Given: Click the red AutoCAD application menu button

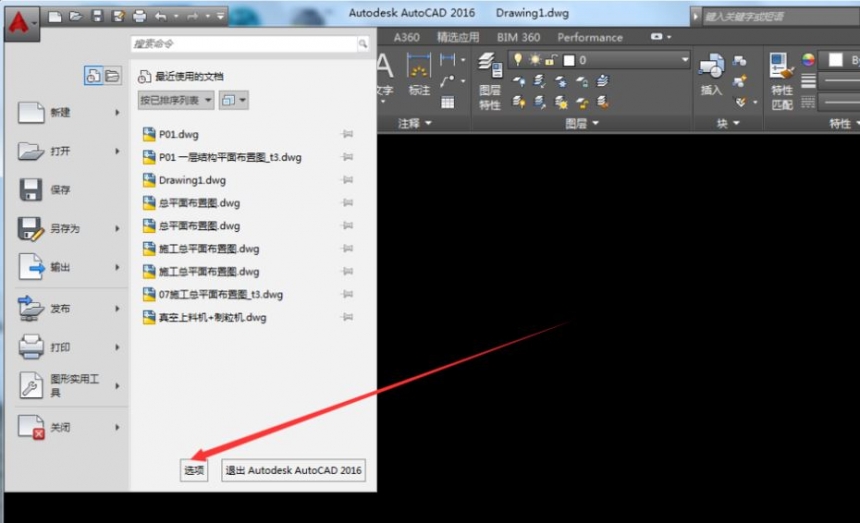Looking at the screenshot, I should coord(21,23).
